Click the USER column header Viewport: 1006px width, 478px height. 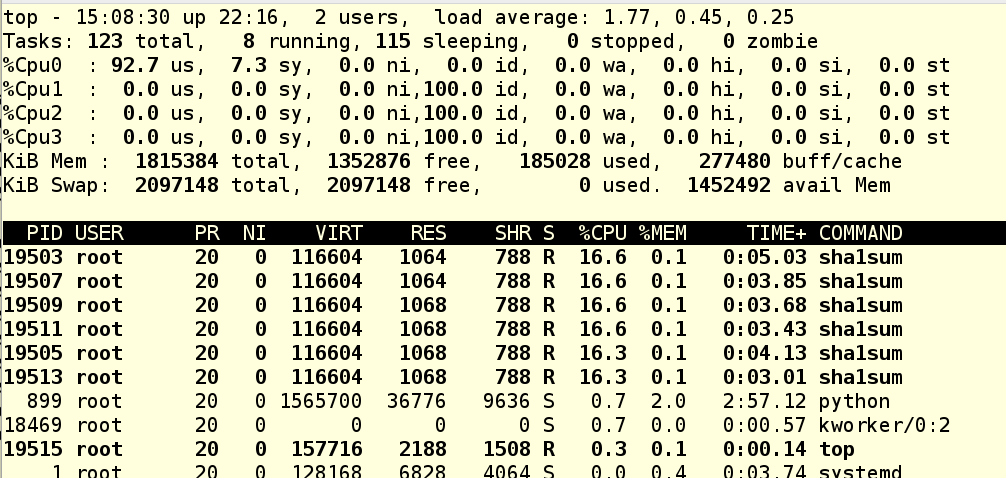(x=99, y=232)
